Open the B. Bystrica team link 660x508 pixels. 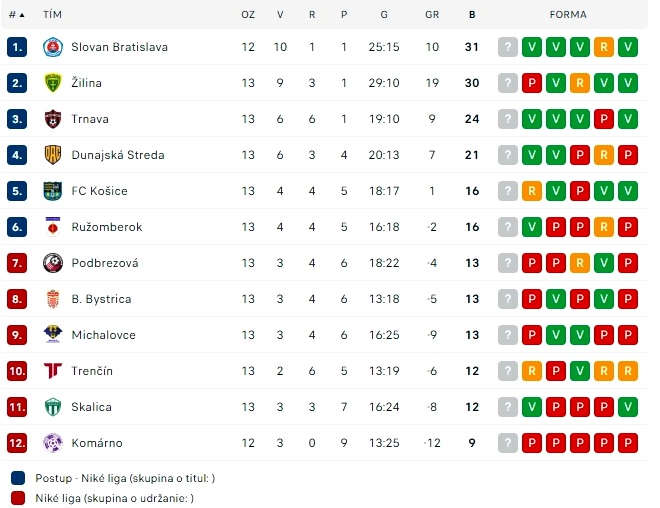[x=101, y=299]
